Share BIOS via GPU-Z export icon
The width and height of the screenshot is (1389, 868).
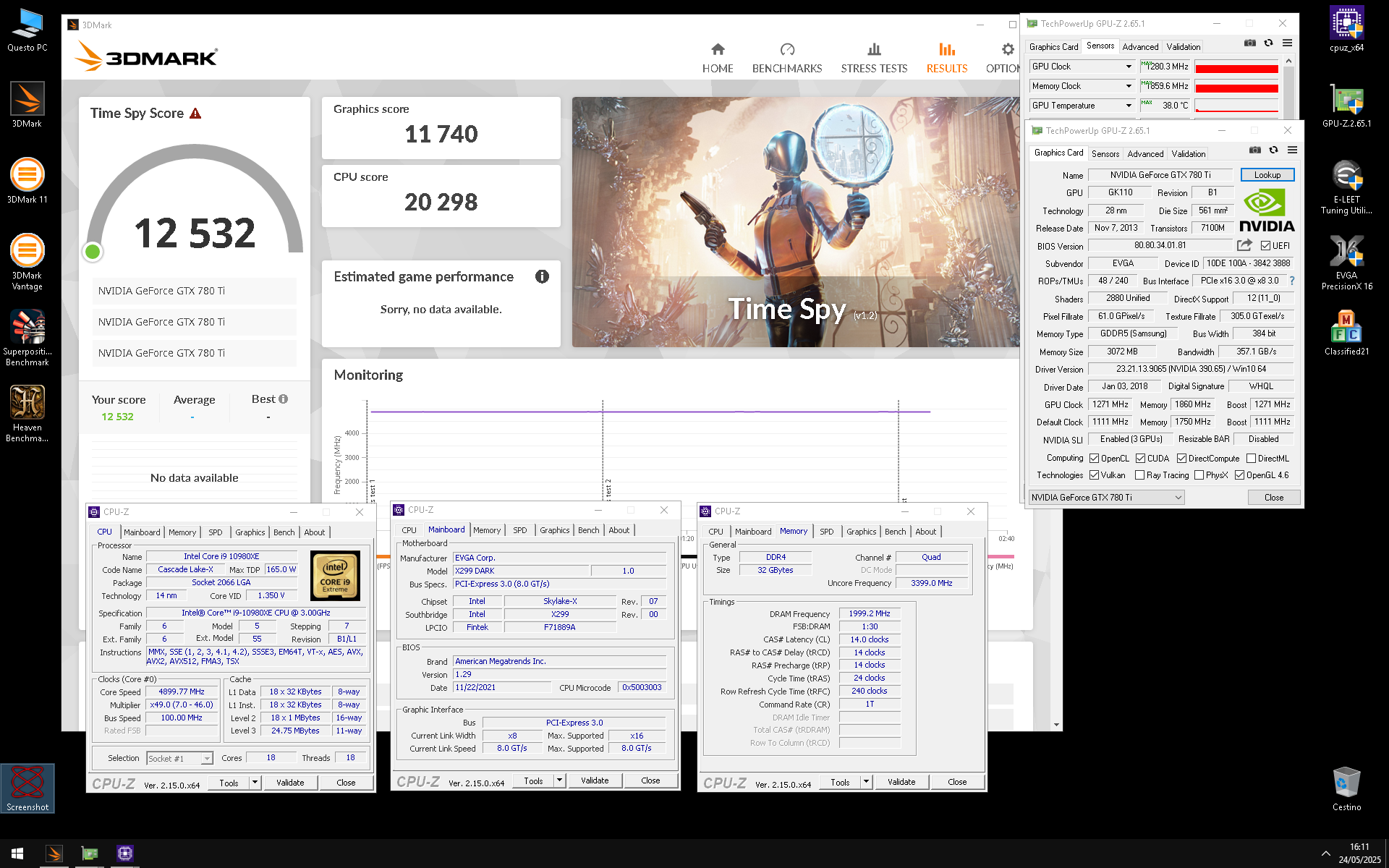tap(1244, 245)
